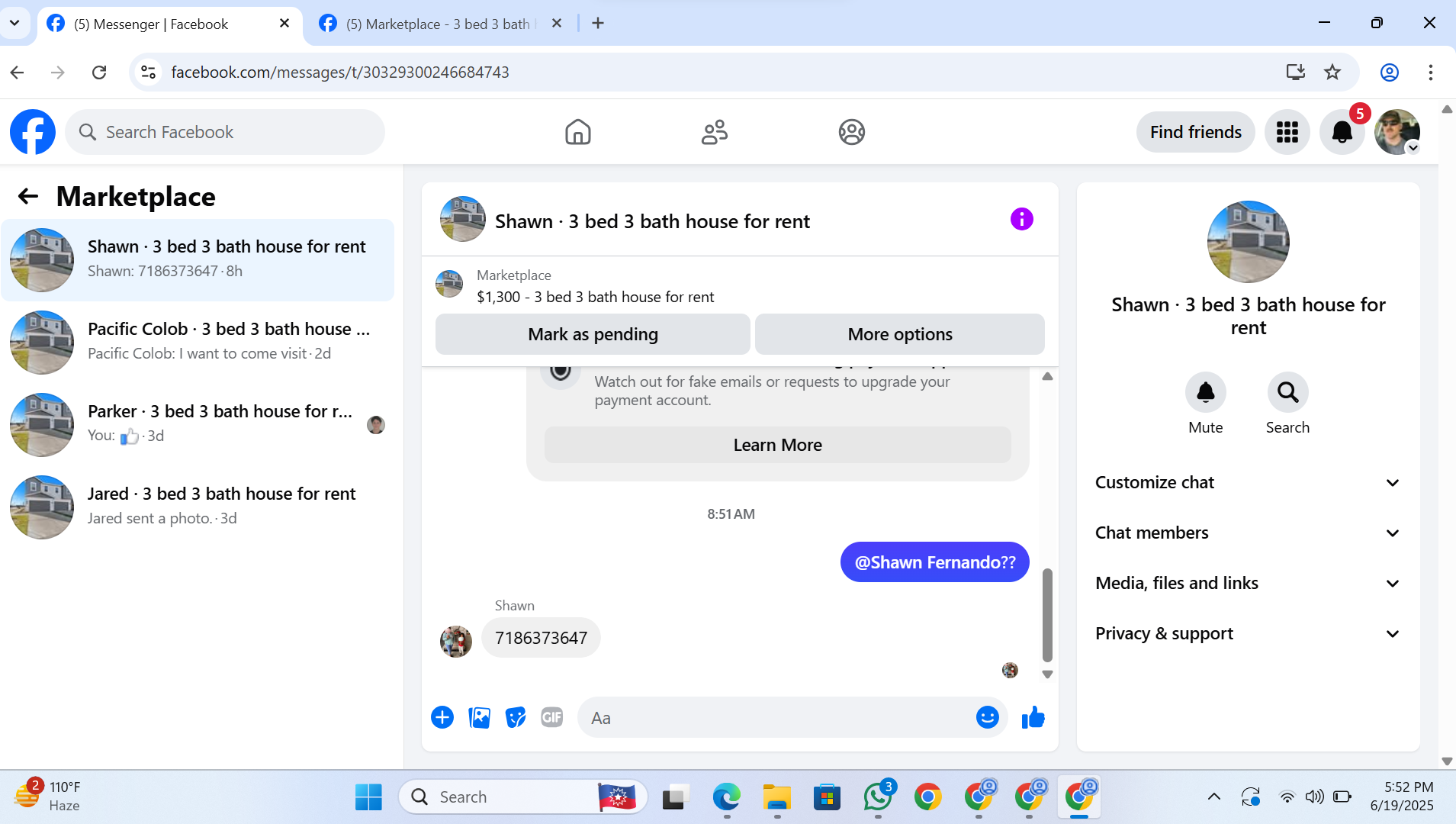Viewport: 1456px width, 824px height.
Task: Click Mark as pending button
Action: 593,334
